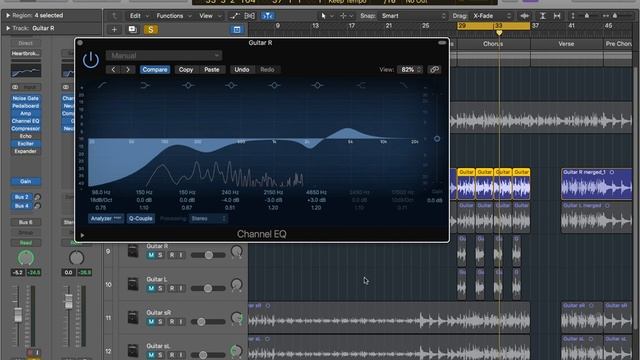This screenshot has width=640, height=360.
Task: Expand the Track Guitar R disclosure triangle
Action: tap(7, 28)
